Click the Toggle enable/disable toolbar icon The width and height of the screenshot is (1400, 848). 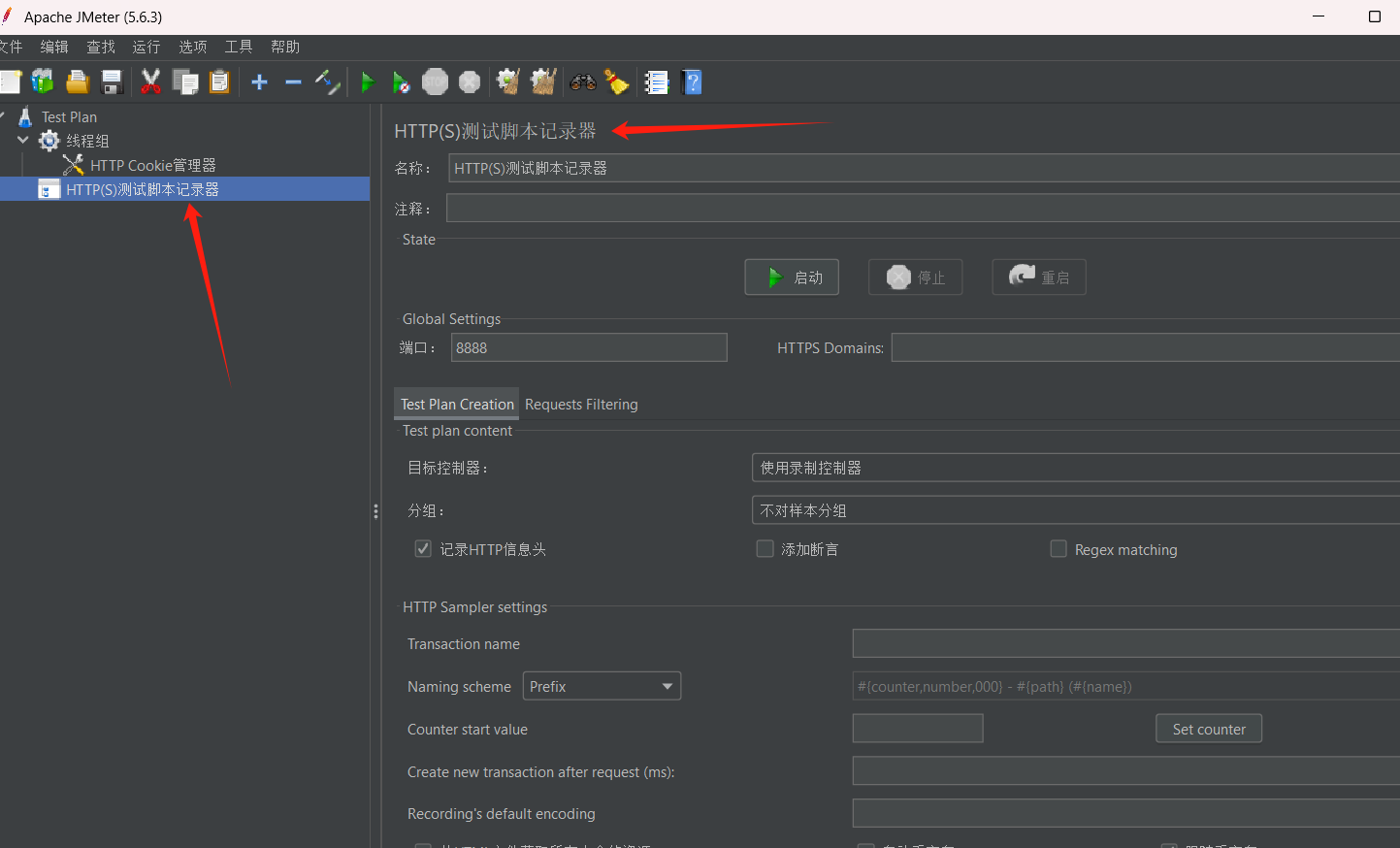coord(328,82)
